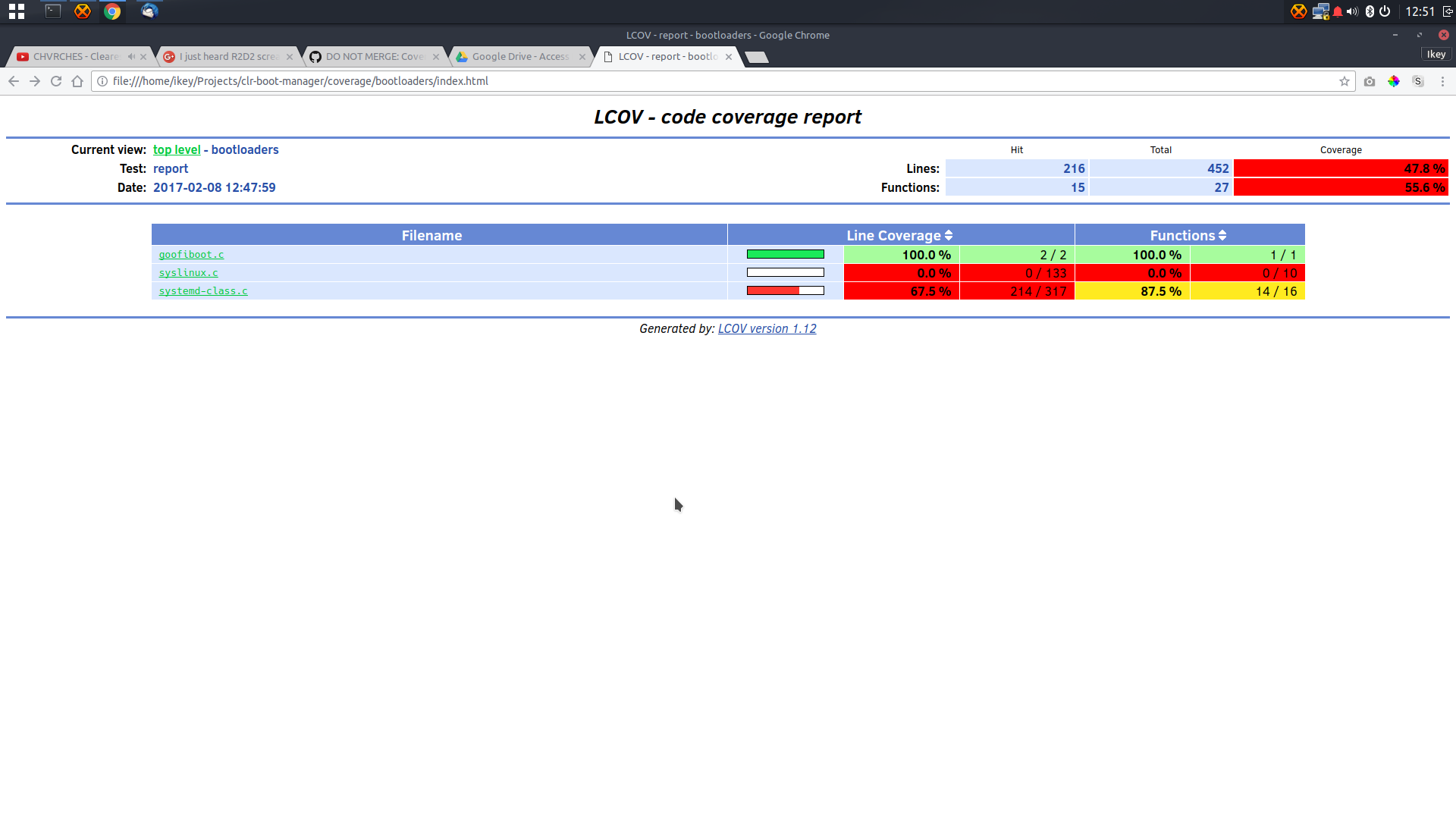Visit LCOV version 1.12 link
Viewport: 1456px width, 819px height.
[767, 329]
